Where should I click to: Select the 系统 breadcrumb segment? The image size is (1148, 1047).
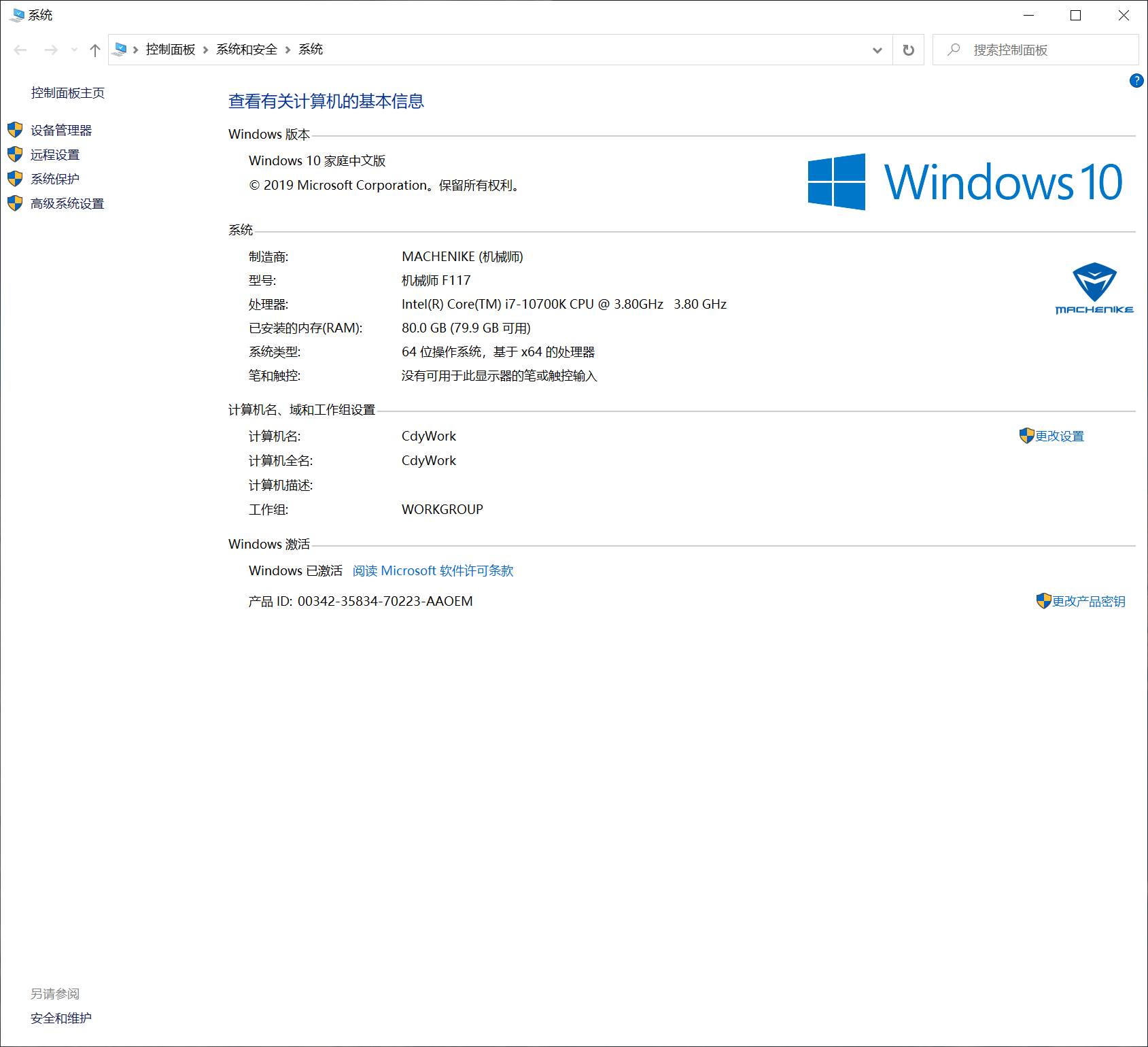311,50
